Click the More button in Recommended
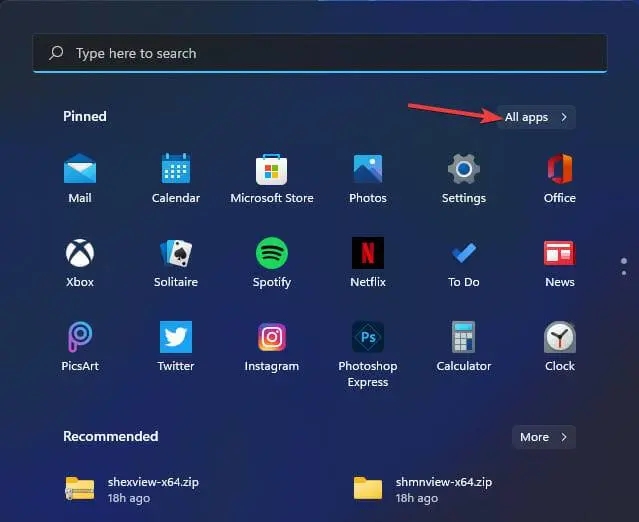This screenshot has width=639, height=522. pos(544,437)
